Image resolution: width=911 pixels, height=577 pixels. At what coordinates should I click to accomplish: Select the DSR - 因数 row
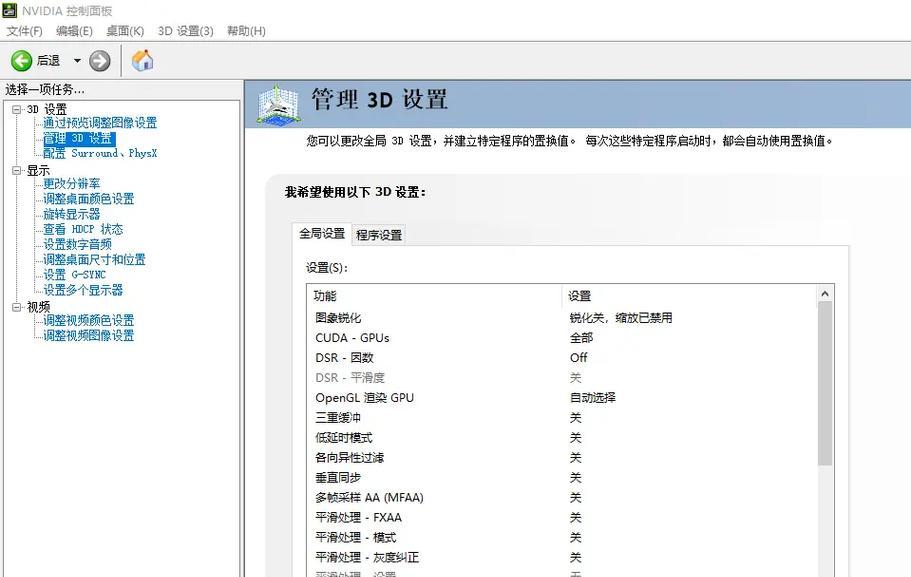[562, 357]
